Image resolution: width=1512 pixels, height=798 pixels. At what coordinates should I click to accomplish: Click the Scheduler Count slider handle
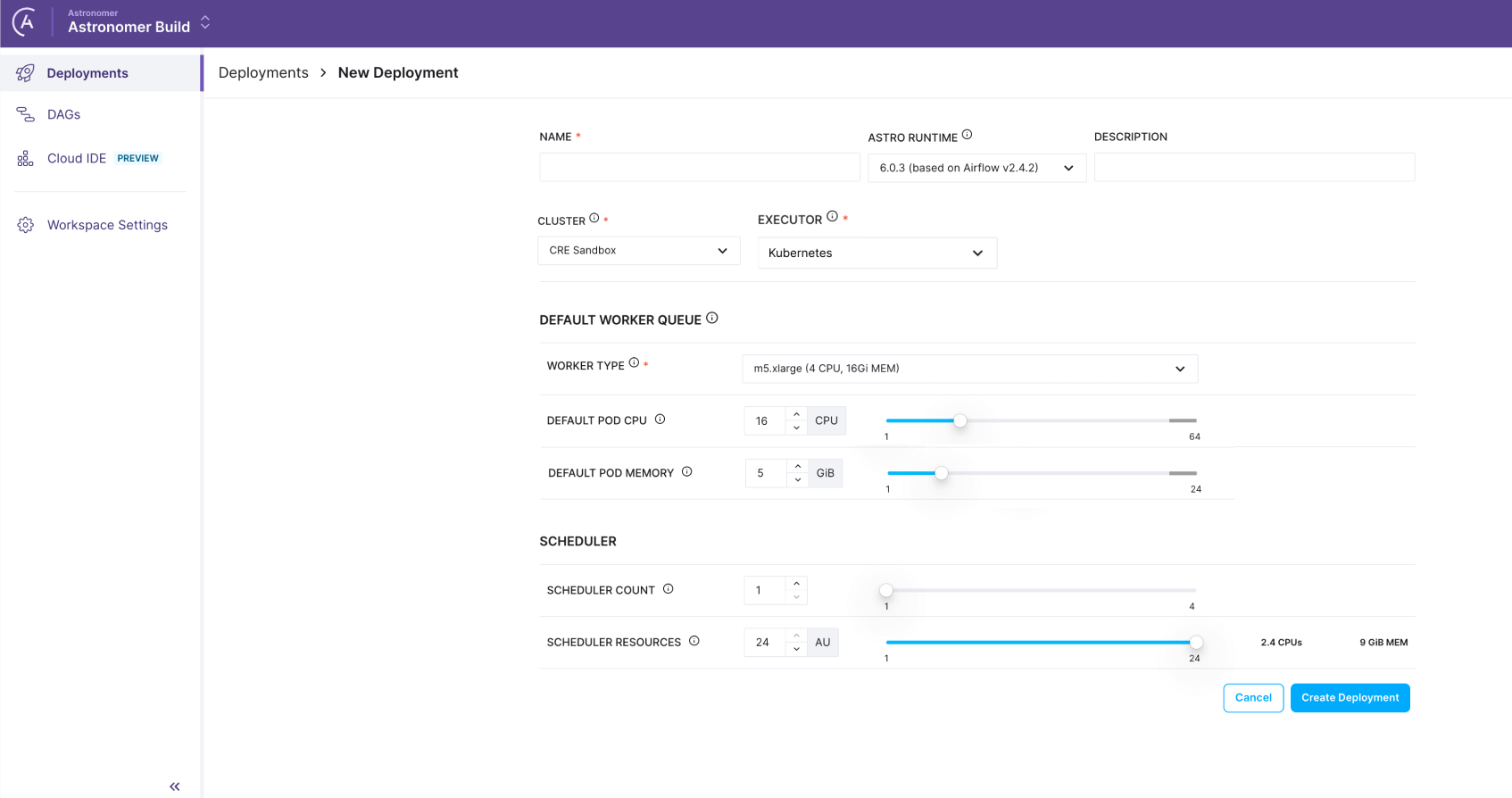[886, 590]
